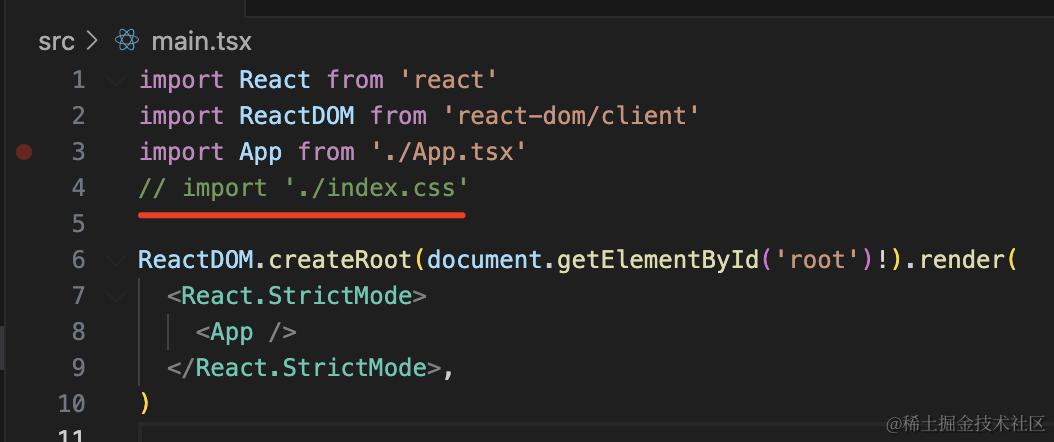Image resolution: width=1054 pixels, height=442 pixels.
Task: Click line number 9 in gutter
Action: coord(78,367)
